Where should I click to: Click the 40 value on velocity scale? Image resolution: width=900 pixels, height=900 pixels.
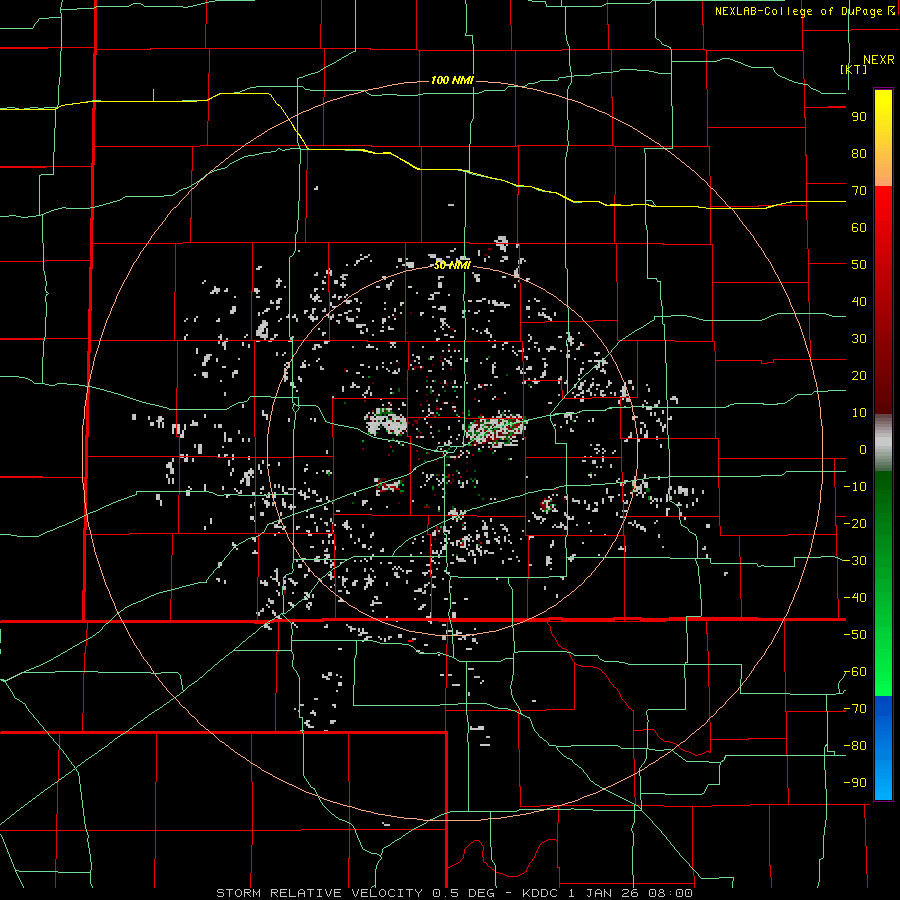859,302
